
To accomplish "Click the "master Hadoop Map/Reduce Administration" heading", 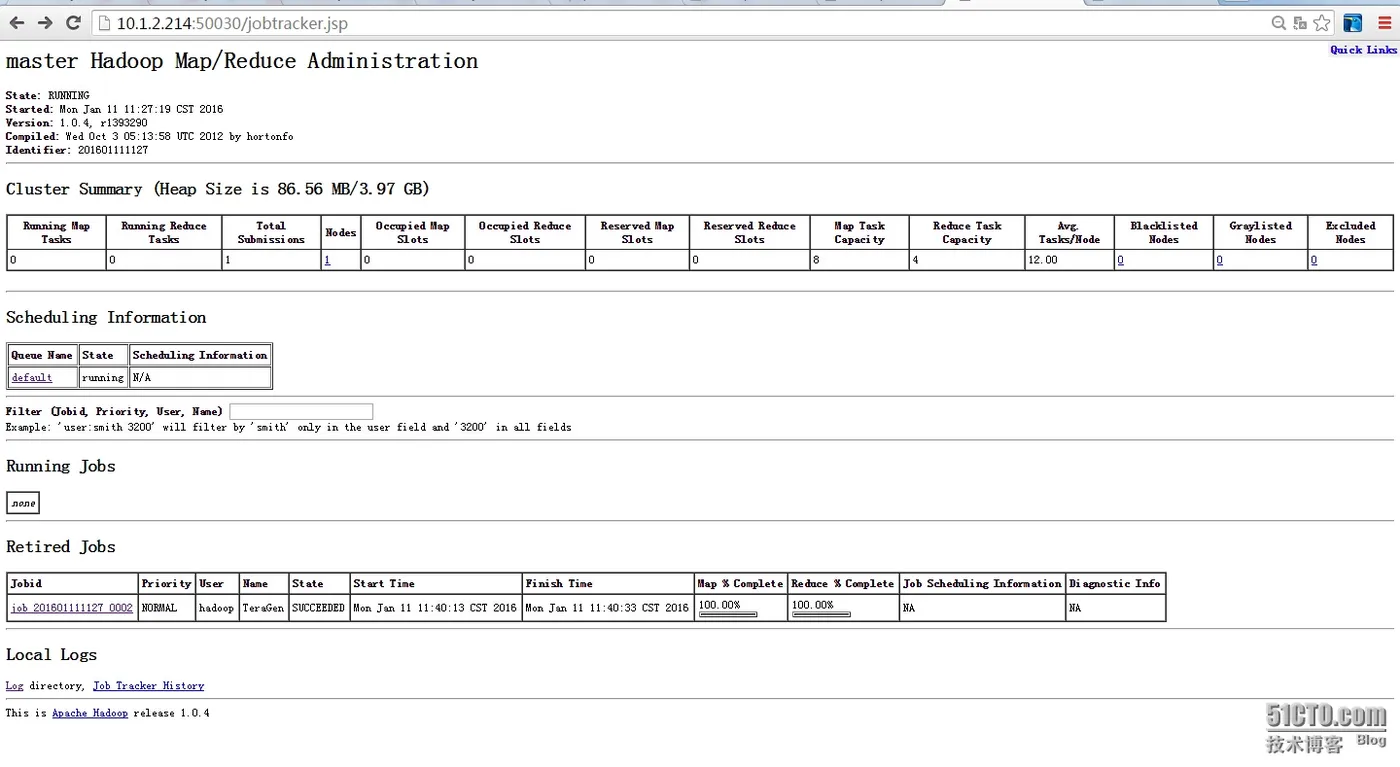I will [242, 61].
